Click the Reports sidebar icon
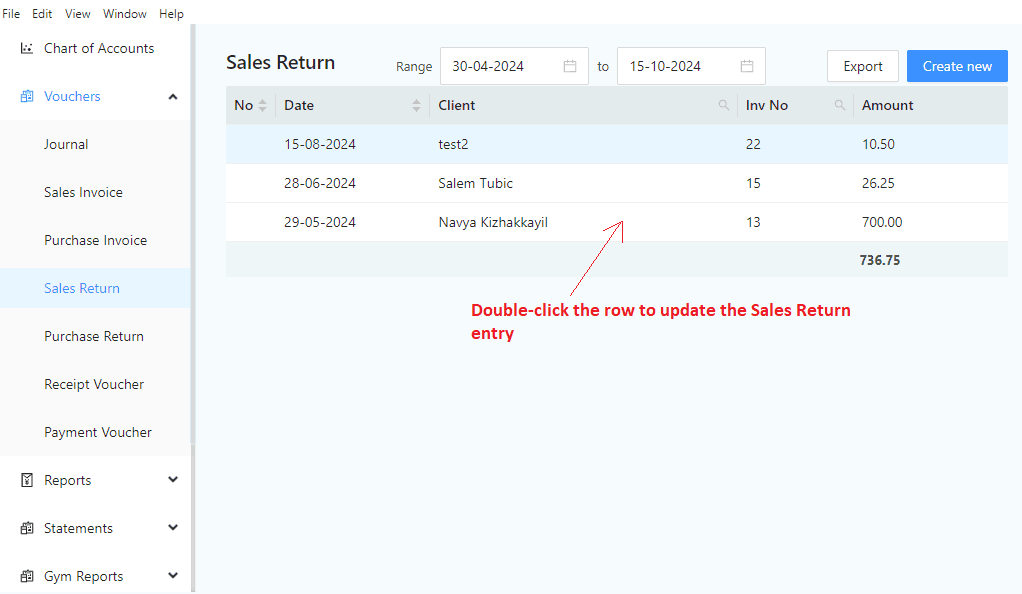The image size is (1022, 594). pos(27,481)
